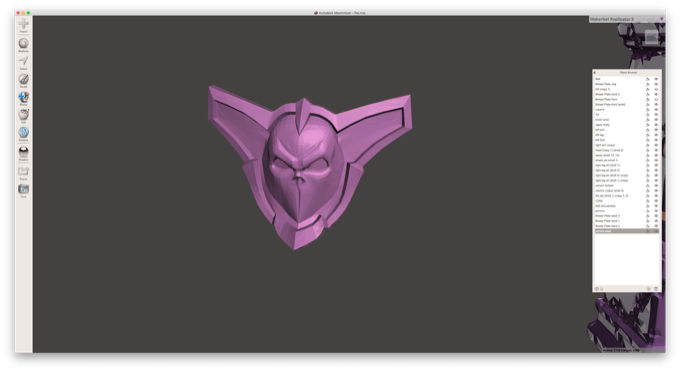
Task: Select the Breast Plate back 4 row
Action: pyautogui.click(x=627, y=226)
